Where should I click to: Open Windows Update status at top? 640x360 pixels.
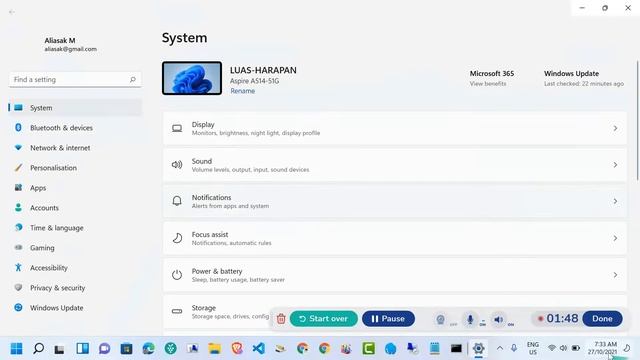584,78
